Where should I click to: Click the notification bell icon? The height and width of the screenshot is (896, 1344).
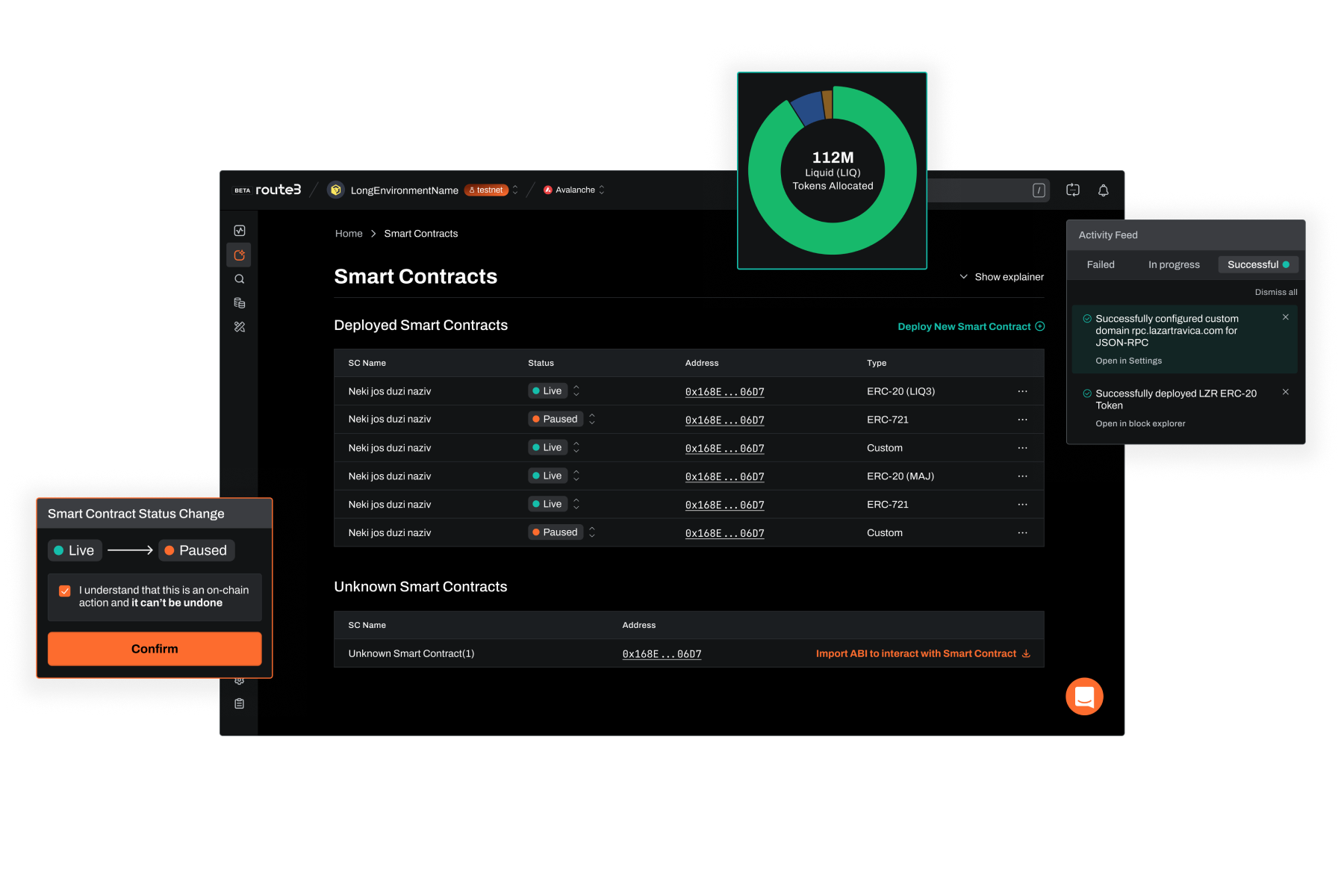tap(1103, 190)
